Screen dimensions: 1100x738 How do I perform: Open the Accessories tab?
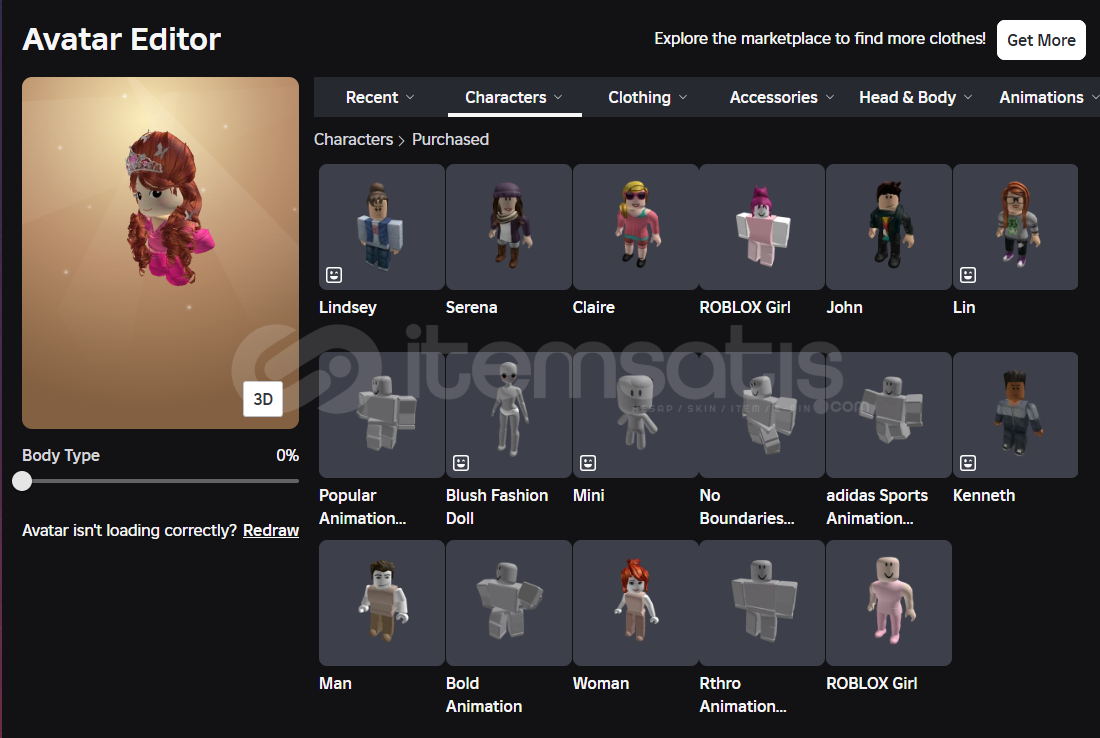(x=781, y=98)
